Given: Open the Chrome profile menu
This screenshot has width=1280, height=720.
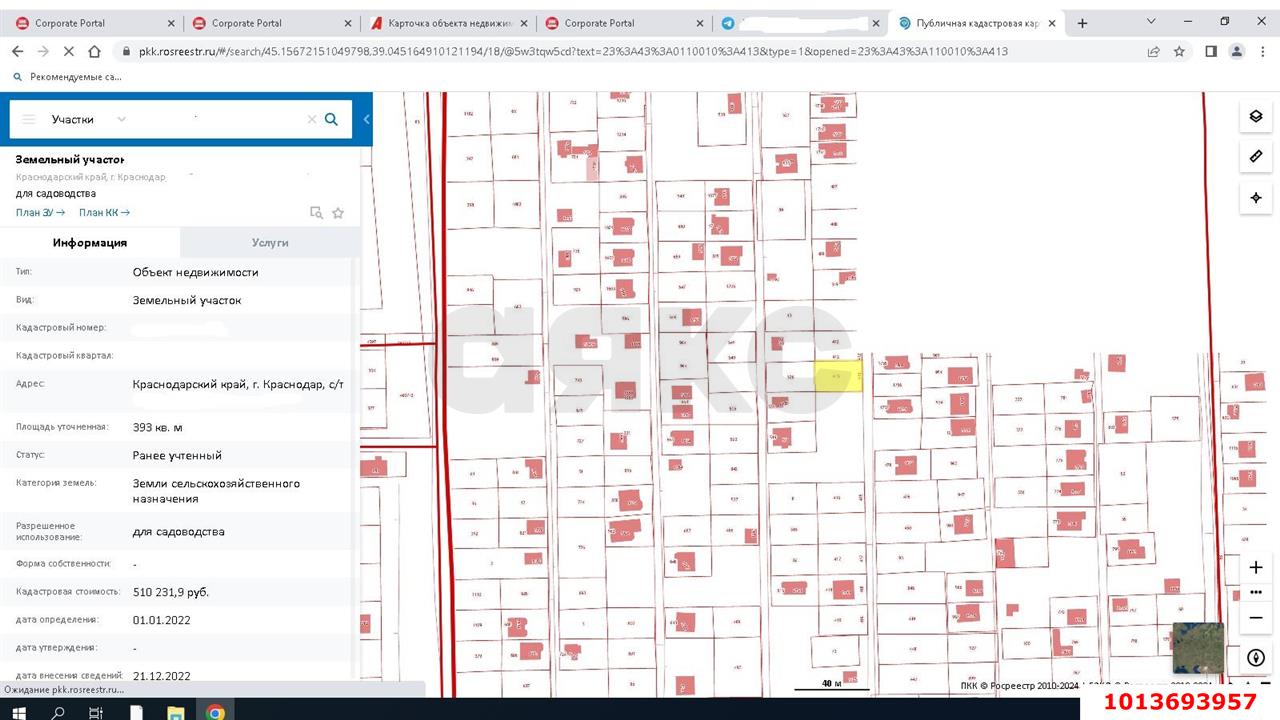Looking at the screenshot, I should 1237,52.
